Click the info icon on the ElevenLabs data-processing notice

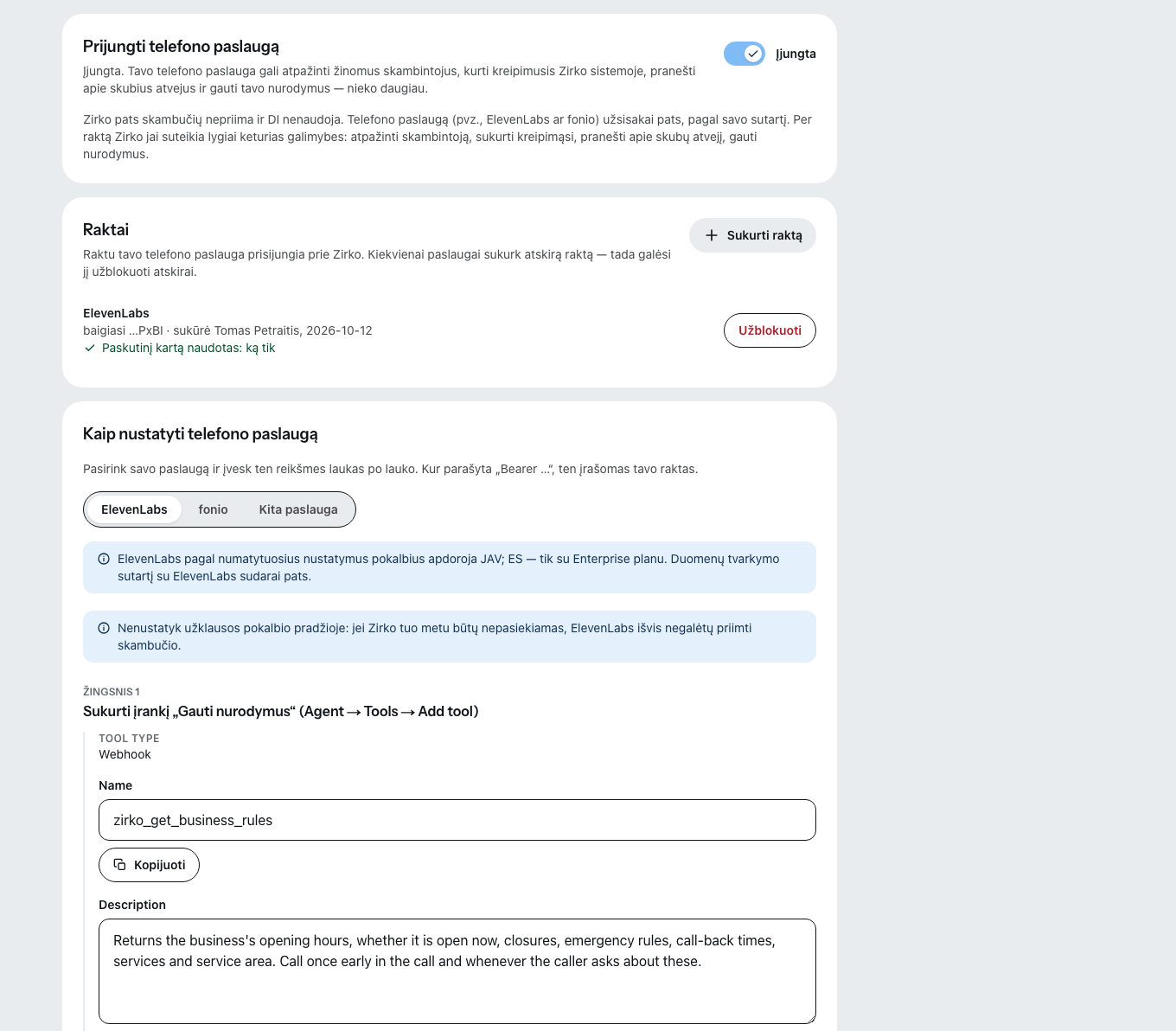pyautogui.click(x=104, y=559)
